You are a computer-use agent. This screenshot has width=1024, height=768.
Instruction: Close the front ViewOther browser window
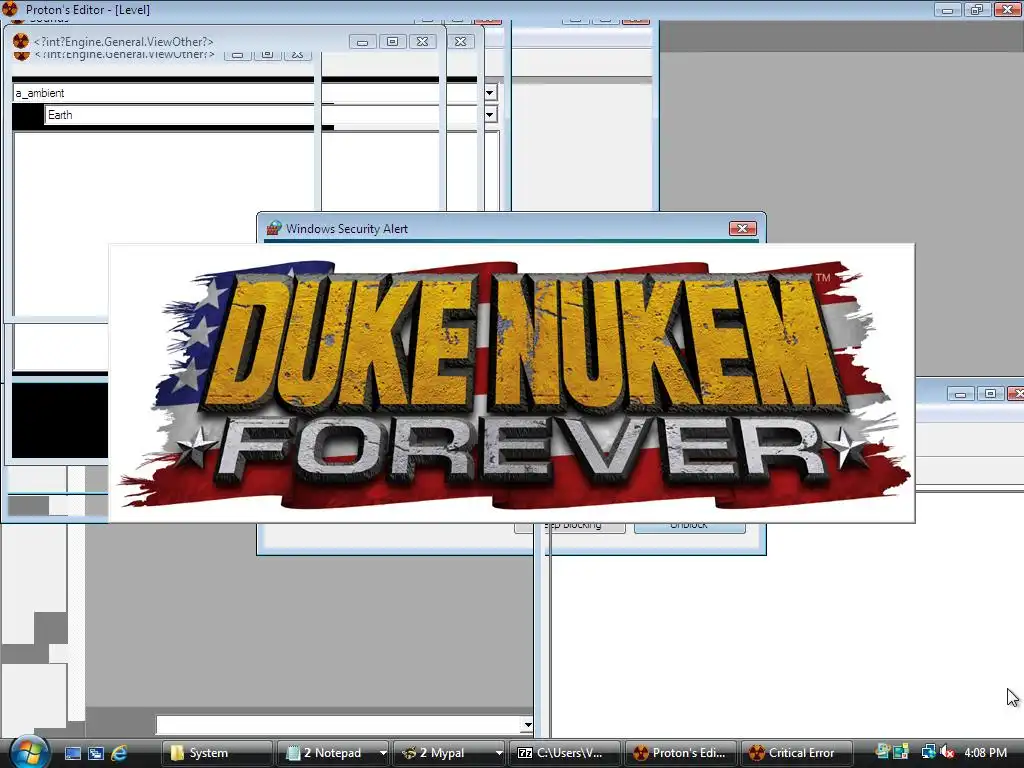[x=423, y=42]
